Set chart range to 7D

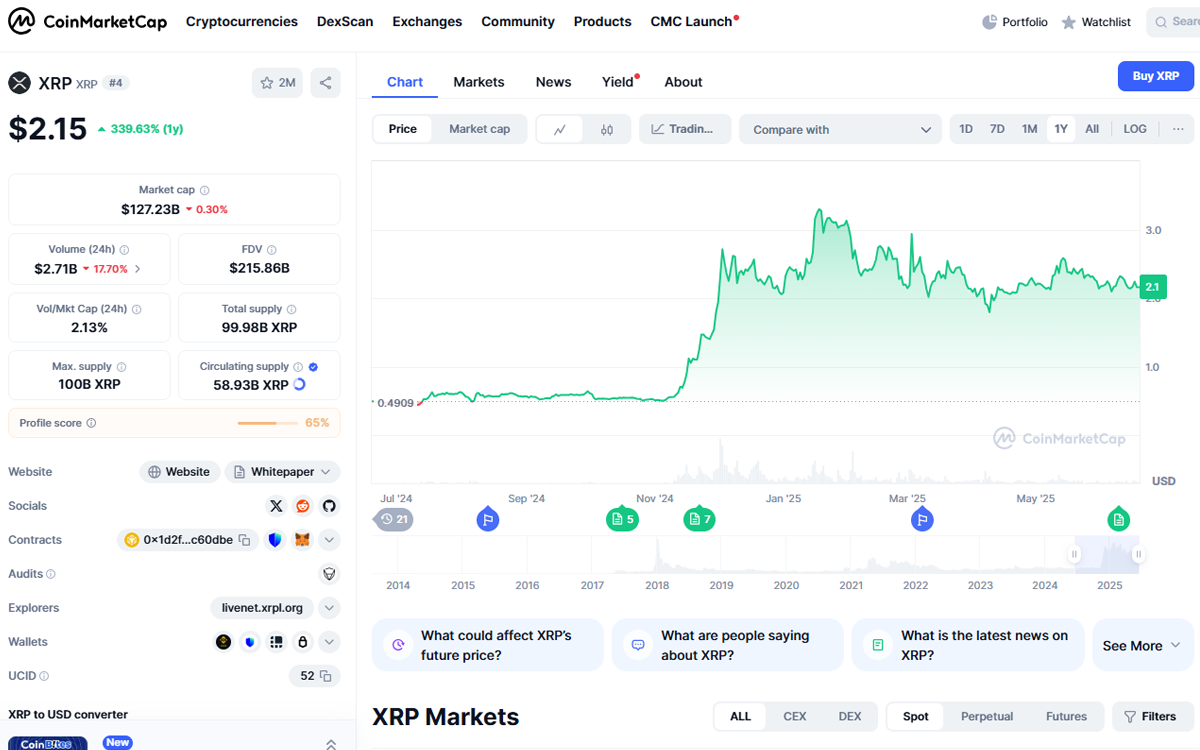pos(997,129)
